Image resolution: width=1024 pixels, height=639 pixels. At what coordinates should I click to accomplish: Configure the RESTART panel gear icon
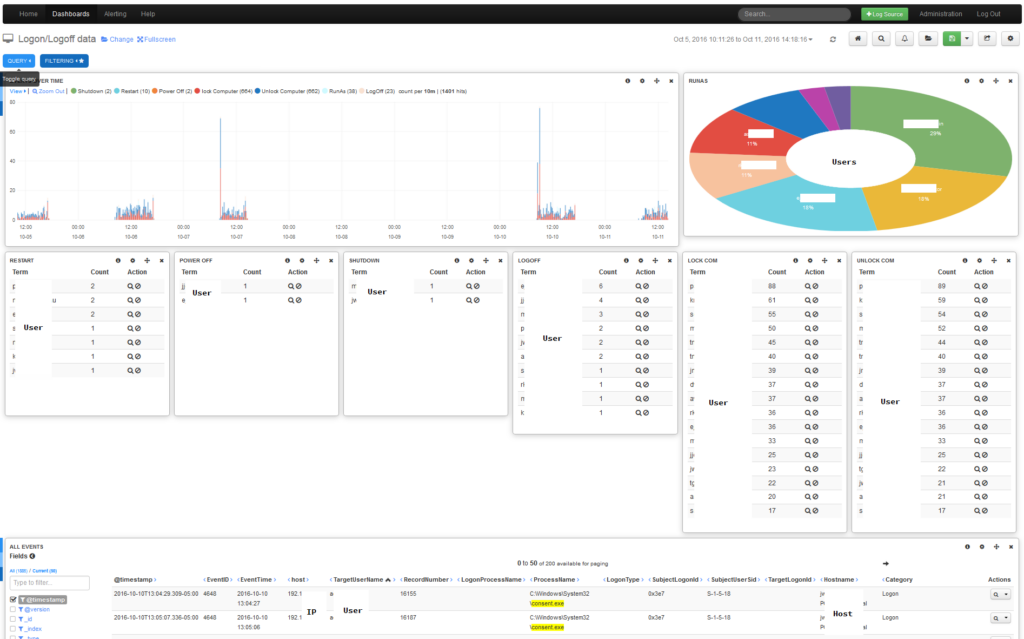tap(133, 261)
